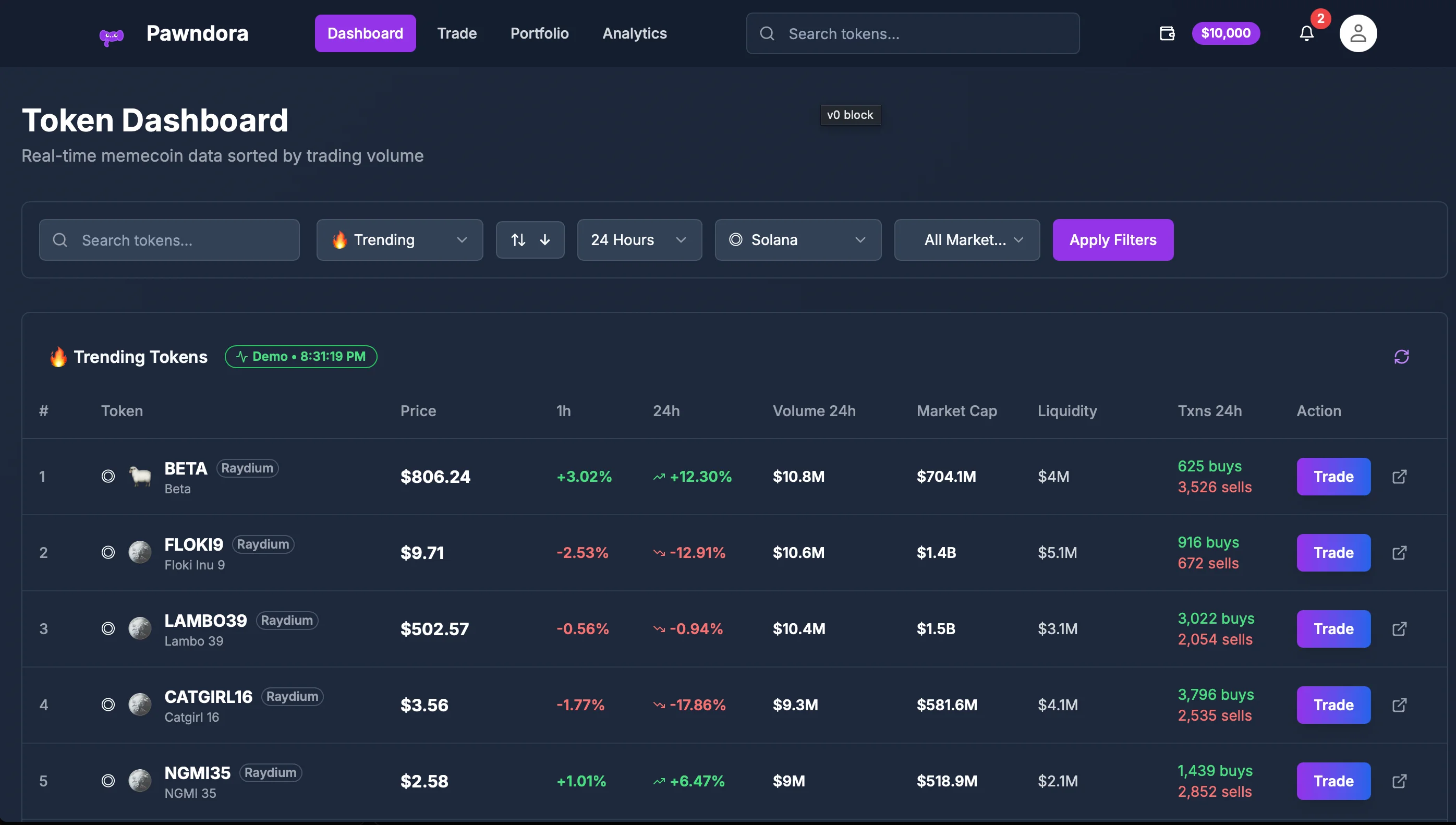Open the wallet icon in the header
Viewport: 1456px width, 825px height.
pyautogui.click(x=1167, y=33)
